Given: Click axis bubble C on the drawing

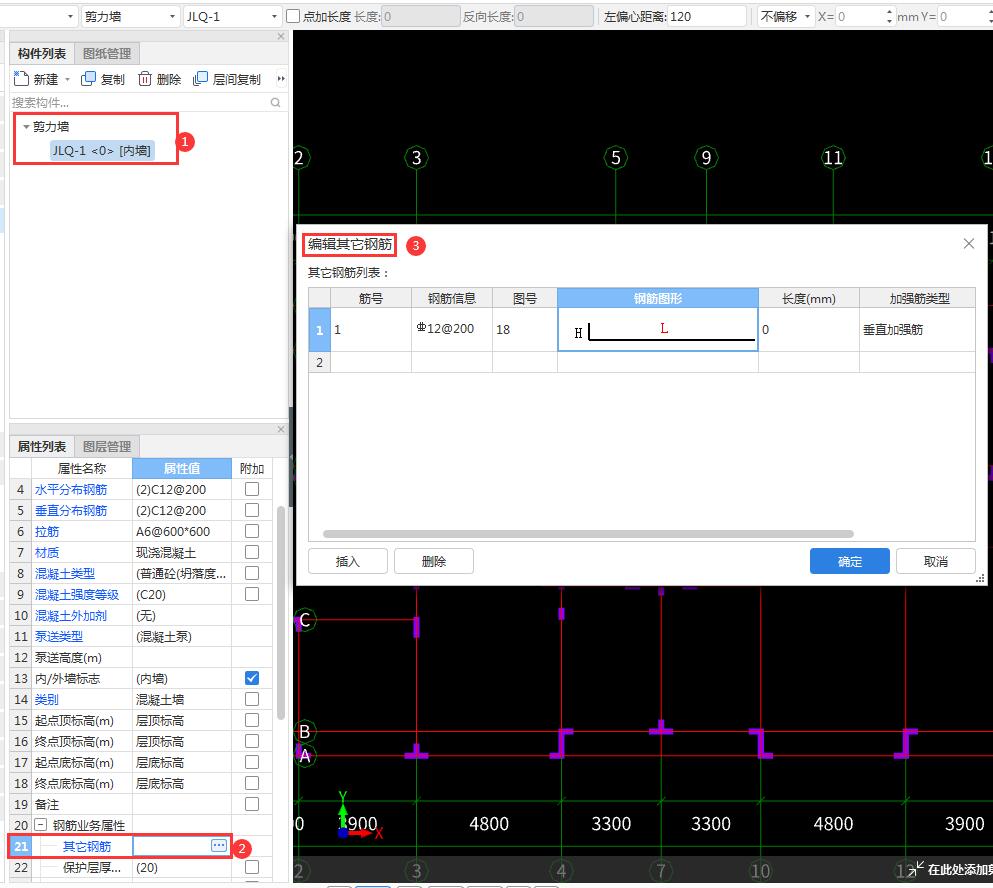Looking at the screenshot, I should pyautogui.click(x=305, y=619).
